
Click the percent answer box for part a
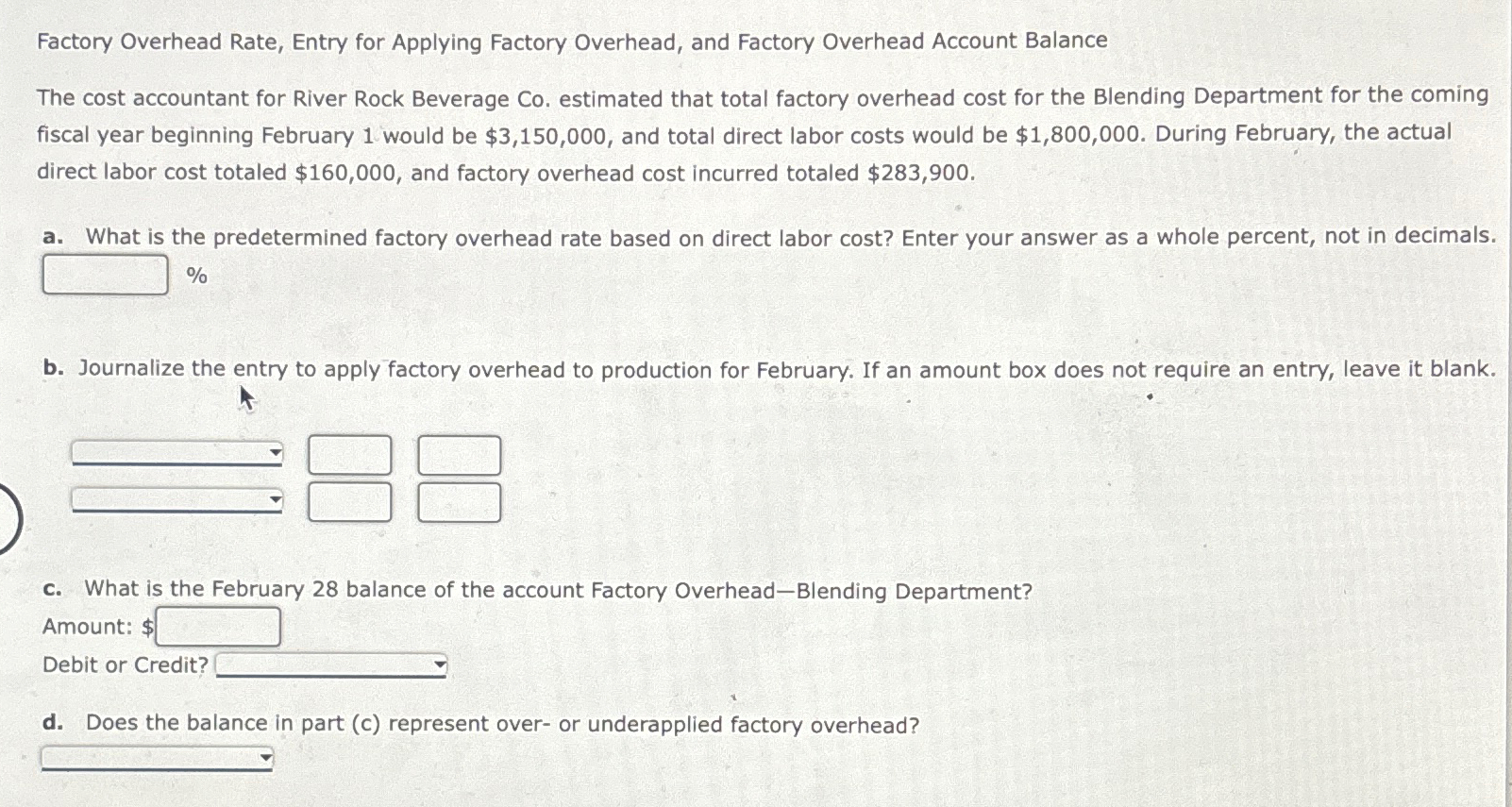(104, 275)
